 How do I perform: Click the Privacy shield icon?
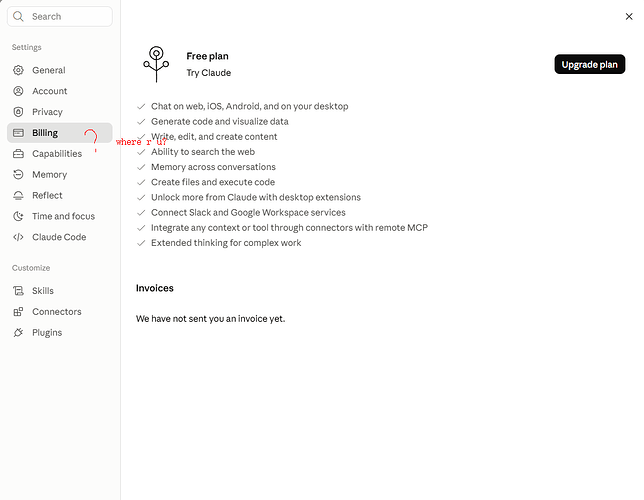[x=18, y=112]
